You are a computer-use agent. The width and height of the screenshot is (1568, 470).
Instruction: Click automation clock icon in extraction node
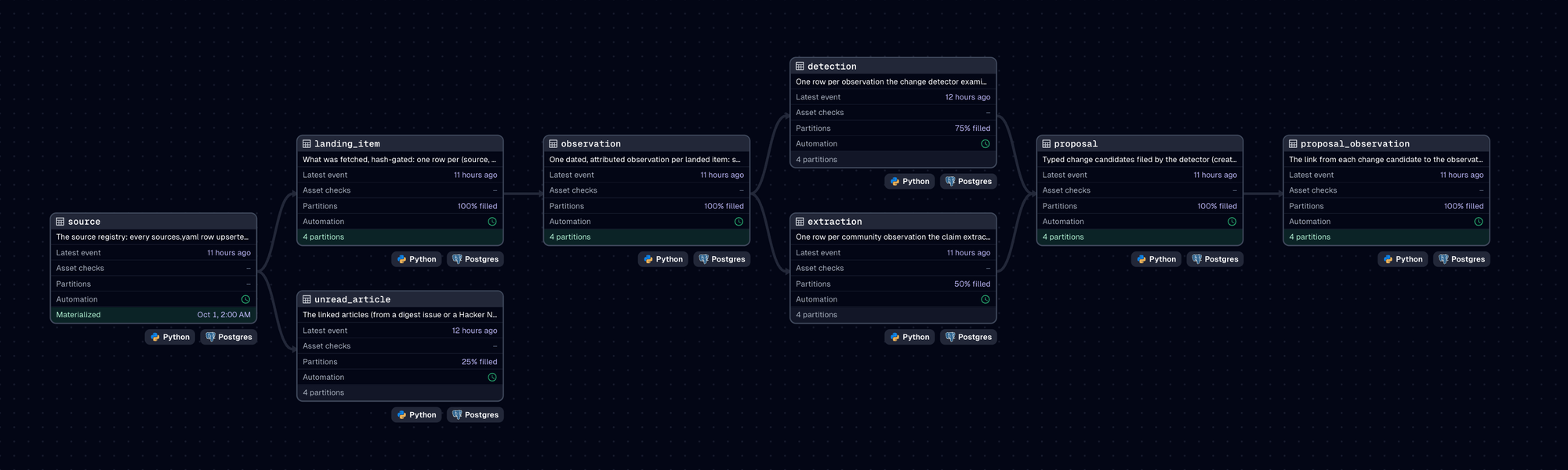985,299
